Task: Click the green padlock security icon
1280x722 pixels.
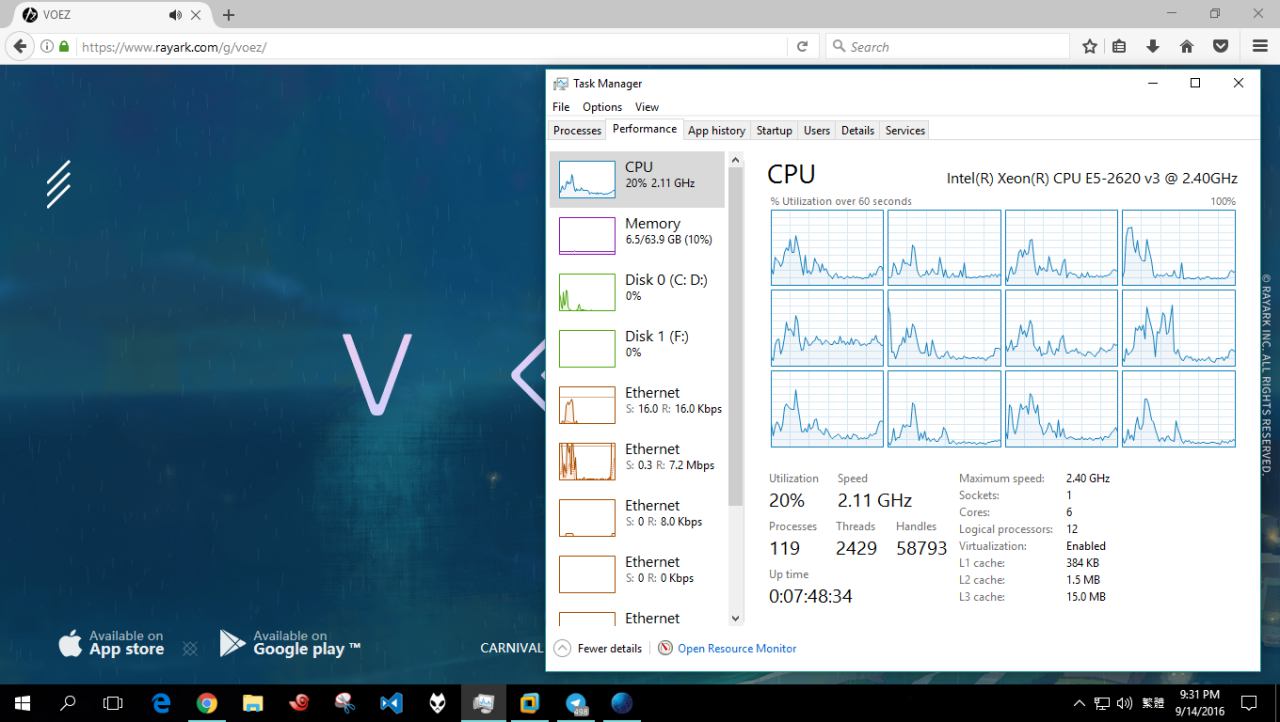Action: pos(64,46)
